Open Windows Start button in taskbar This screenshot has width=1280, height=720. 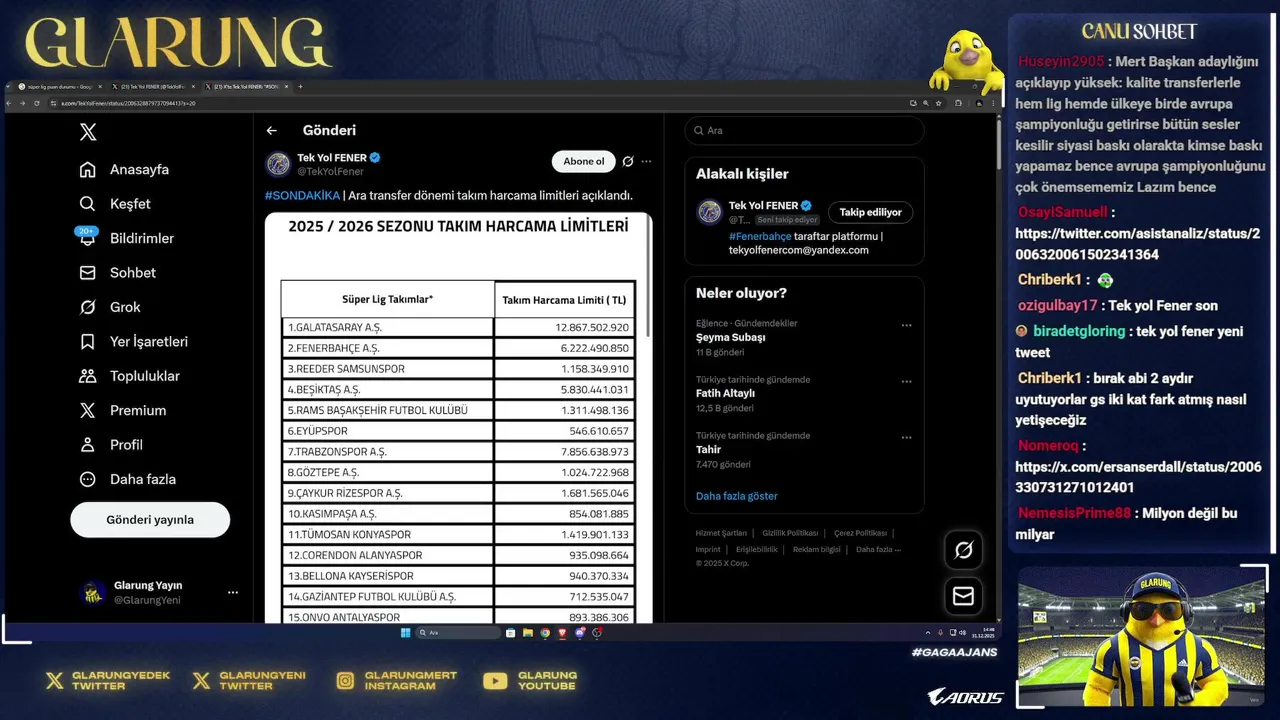405,633
